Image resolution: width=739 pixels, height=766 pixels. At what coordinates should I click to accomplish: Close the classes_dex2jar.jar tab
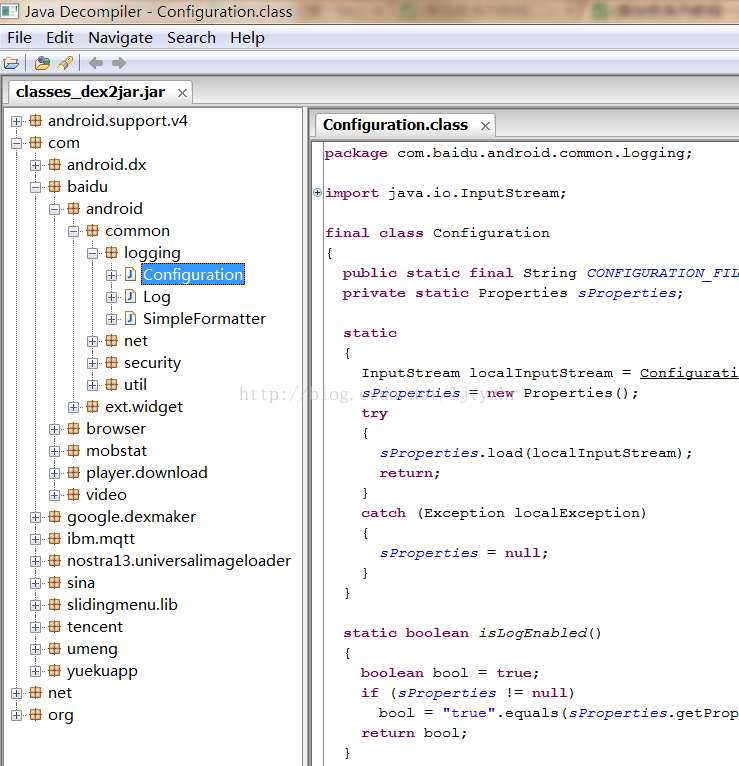[182, 93]
